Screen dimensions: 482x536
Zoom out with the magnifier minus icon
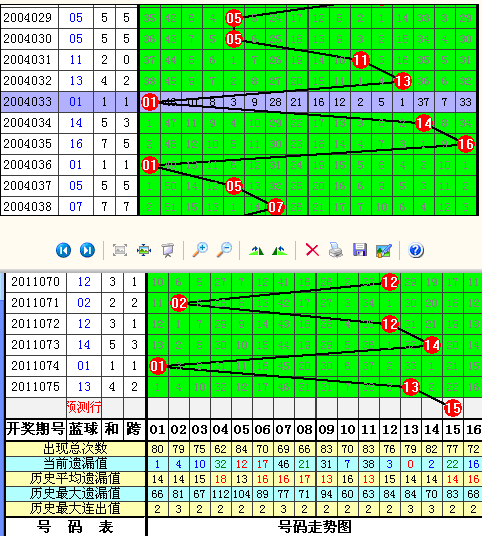click(x=225, y=250)
